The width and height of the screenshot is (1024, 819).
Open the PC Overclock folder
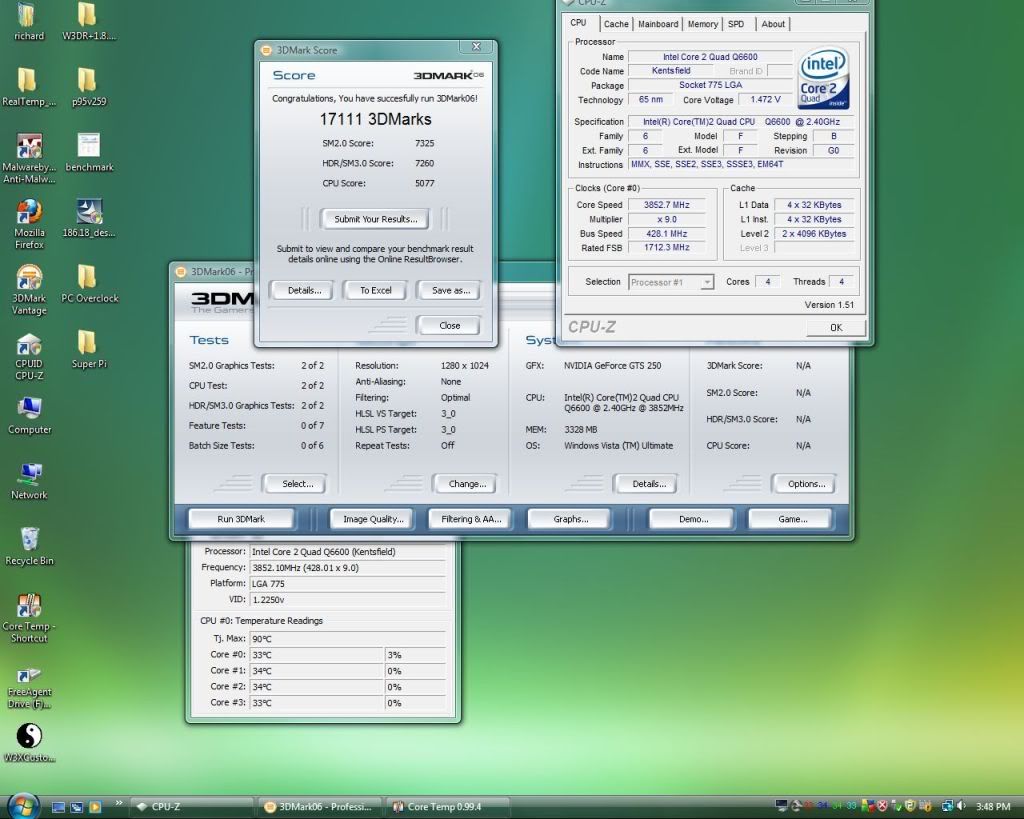tap(89, 283)
